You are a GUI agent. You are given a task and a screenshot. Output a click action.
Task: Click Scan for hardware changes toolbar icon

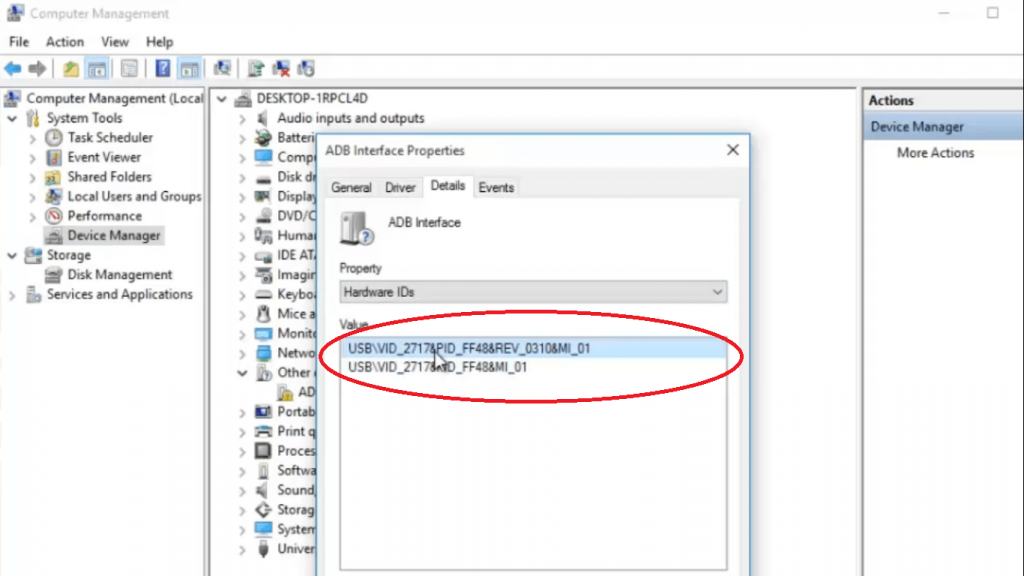tap(222, 68)
